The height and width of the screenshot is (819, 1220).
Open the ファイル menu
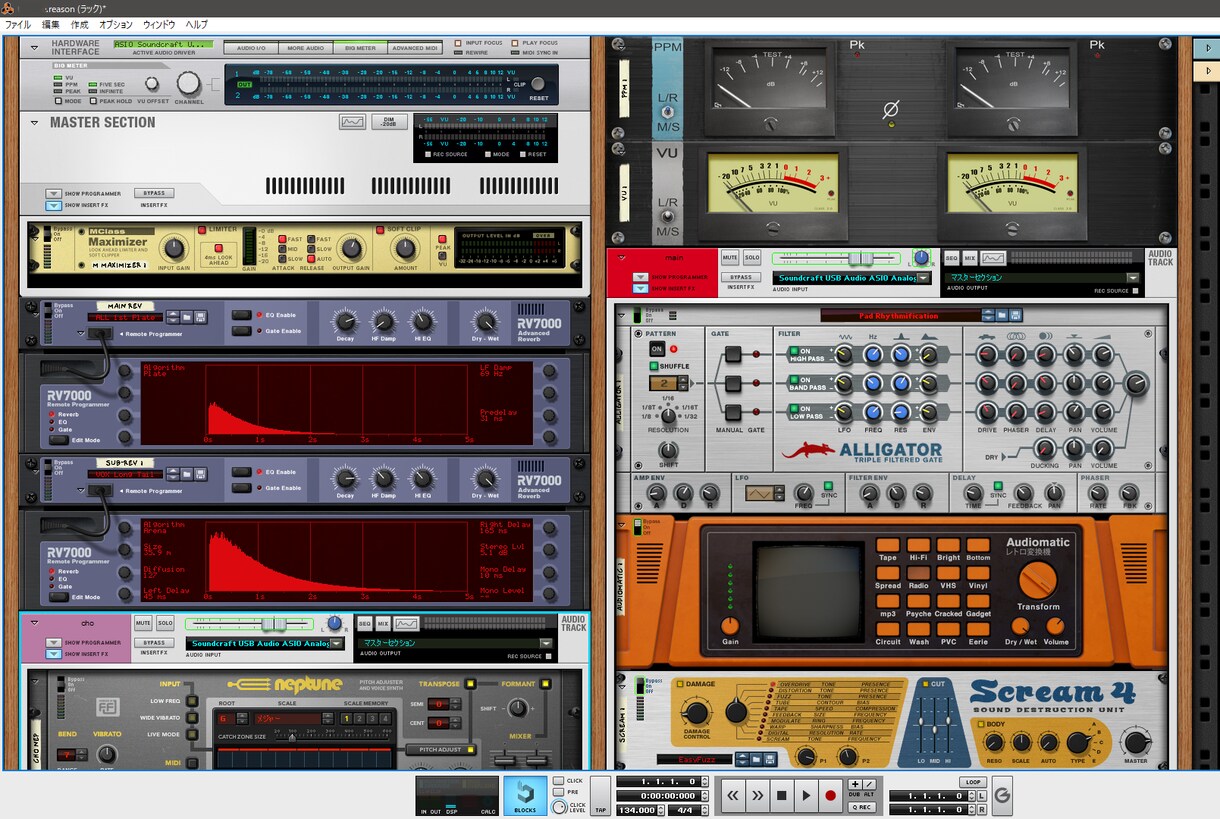[18, 24]
